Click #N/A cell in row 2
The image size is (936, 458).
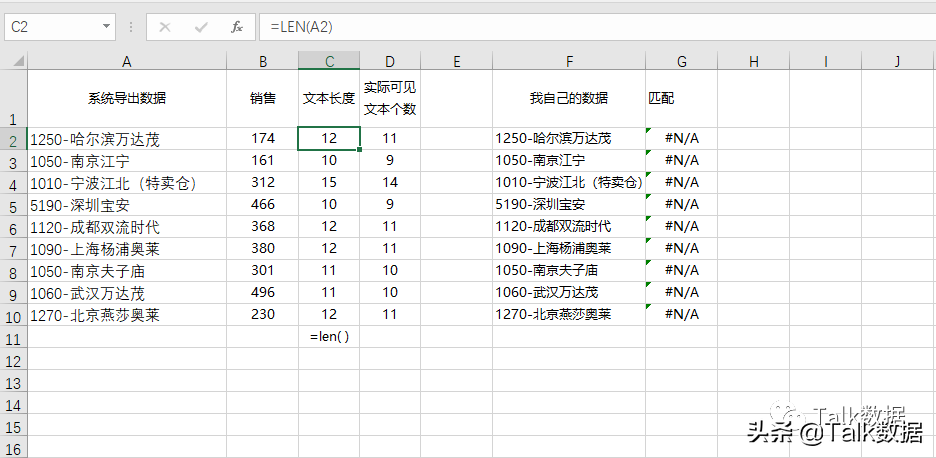tap(682, 139)
